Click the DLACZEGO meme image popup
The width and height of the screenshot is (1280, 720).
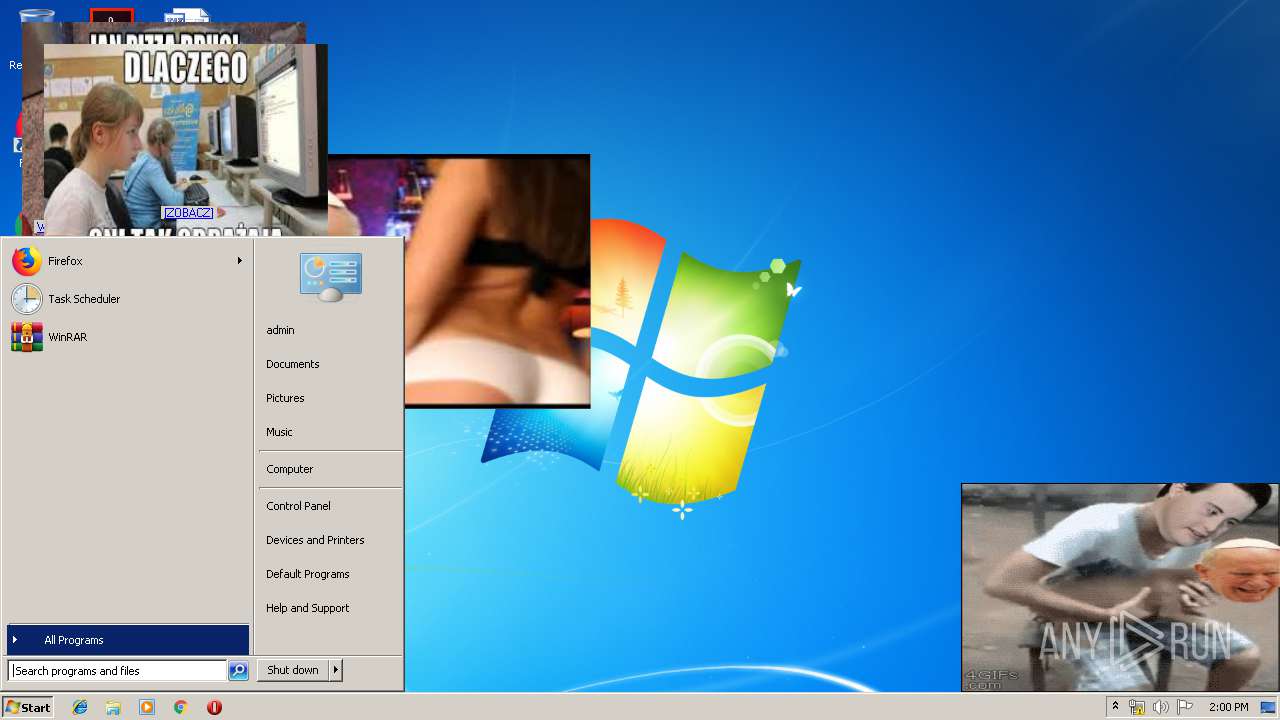point(185,140)
